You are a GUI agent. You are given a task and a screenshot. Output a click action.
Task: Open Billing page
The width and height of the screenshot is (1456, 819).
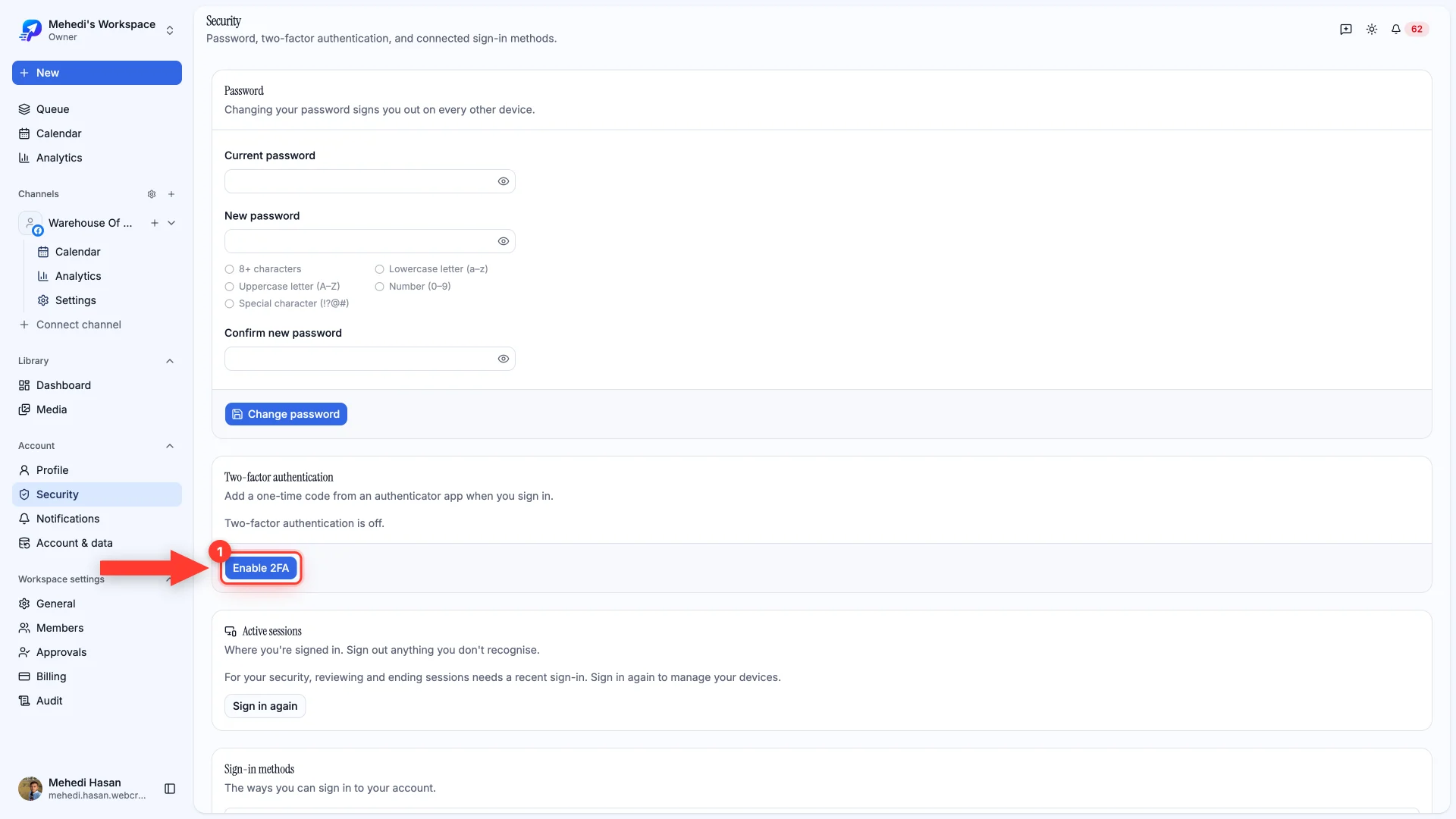tap(97, 676)
